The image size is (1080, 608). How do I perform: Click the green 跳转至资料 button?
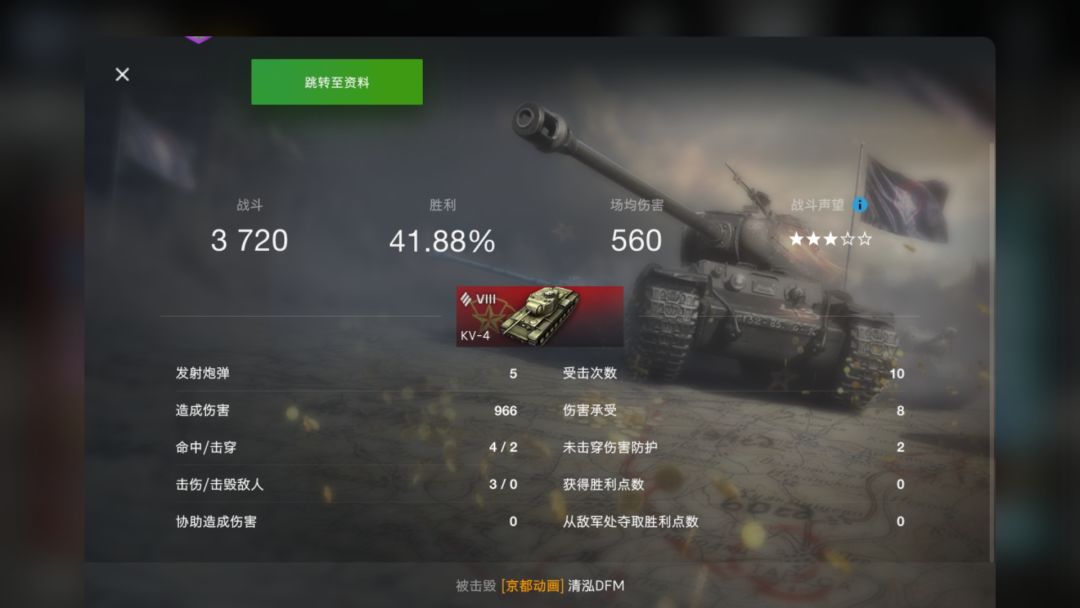[337, 82]
